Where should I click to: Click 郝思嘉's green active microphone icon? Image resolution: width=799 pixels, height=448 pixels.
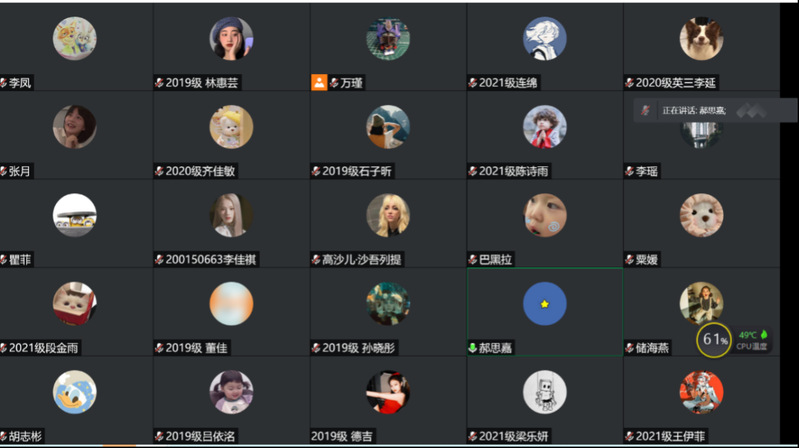[x=472, y=348]
